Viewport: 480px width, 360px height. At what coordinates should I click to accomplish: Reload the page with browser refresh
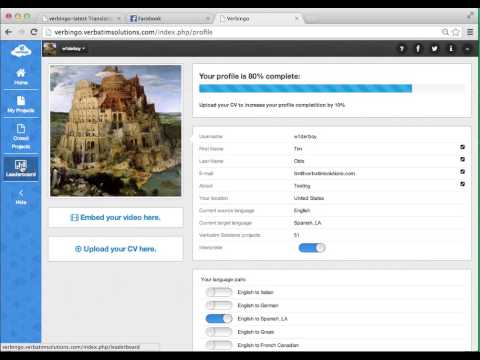(x=34, y=32)
